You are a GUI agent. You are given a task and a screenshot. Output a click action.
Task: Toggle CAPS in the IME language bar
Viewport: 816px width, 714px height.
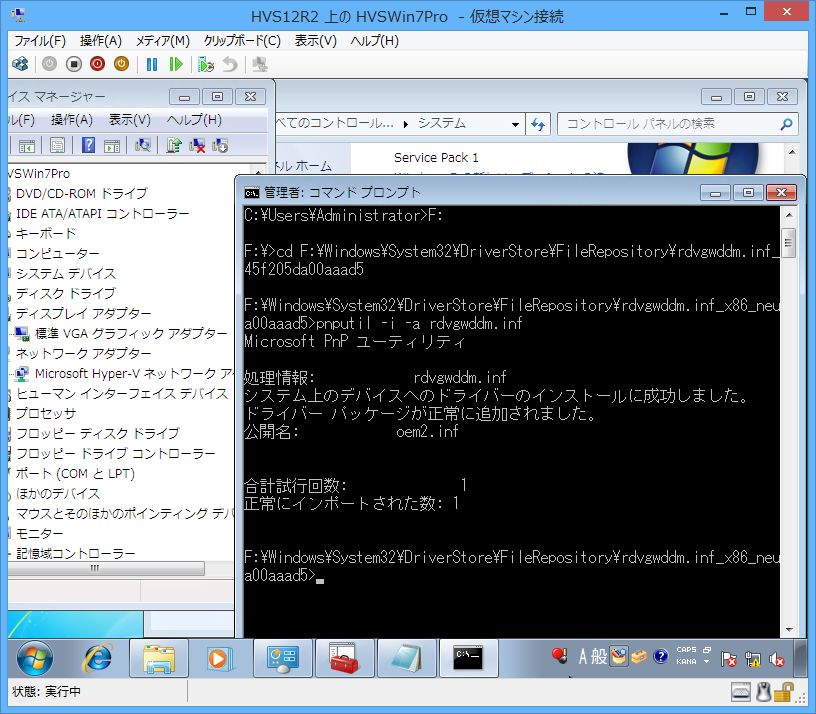(686, 649)
